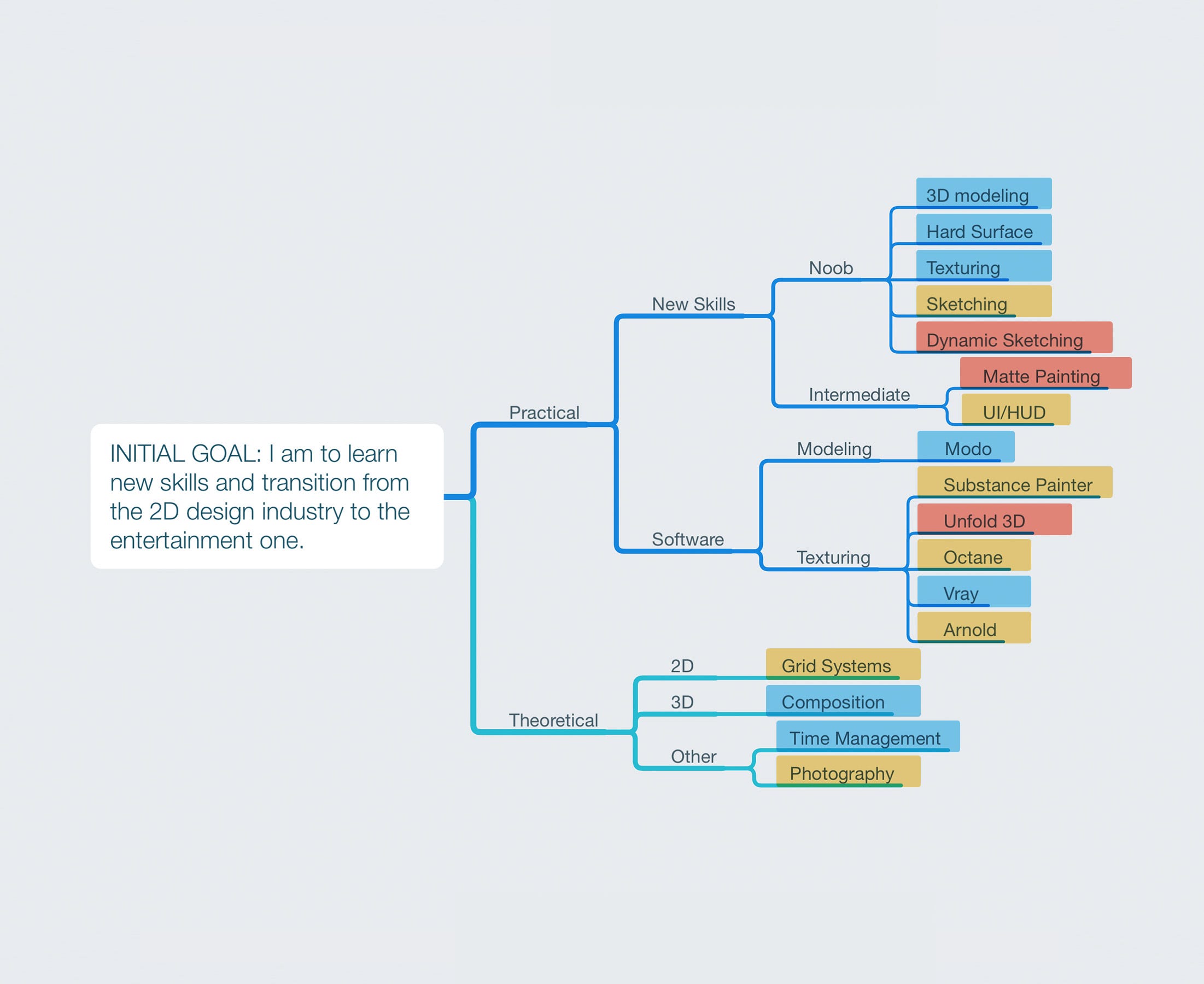Image resolution: width=1204 pixels, height=984 pixels.
Task: Click the Intermediate sub-branch label
Action: point(859,395)
